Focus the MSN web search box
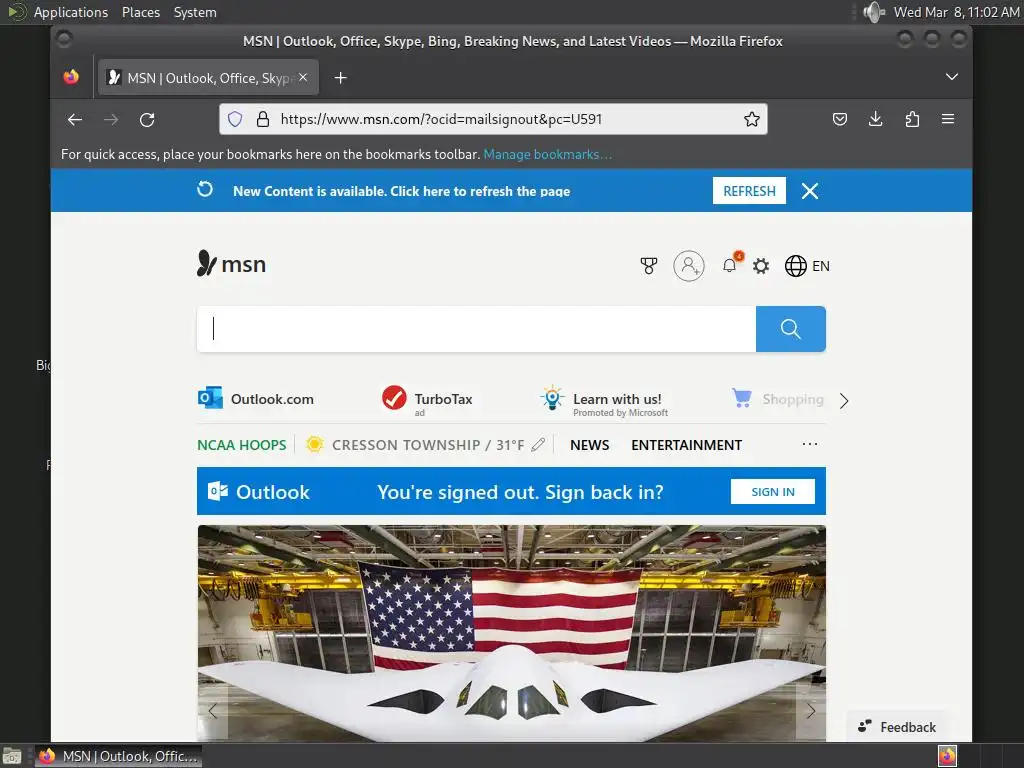Screen dimensions: 1024x768 477,328
